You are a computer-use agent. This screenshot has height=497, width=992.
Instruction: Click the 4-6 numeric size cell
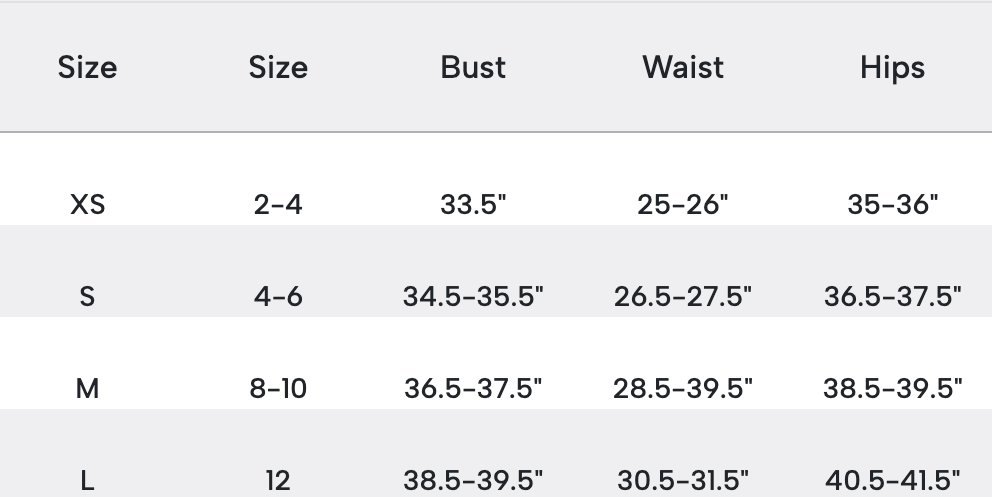(278, 296)
